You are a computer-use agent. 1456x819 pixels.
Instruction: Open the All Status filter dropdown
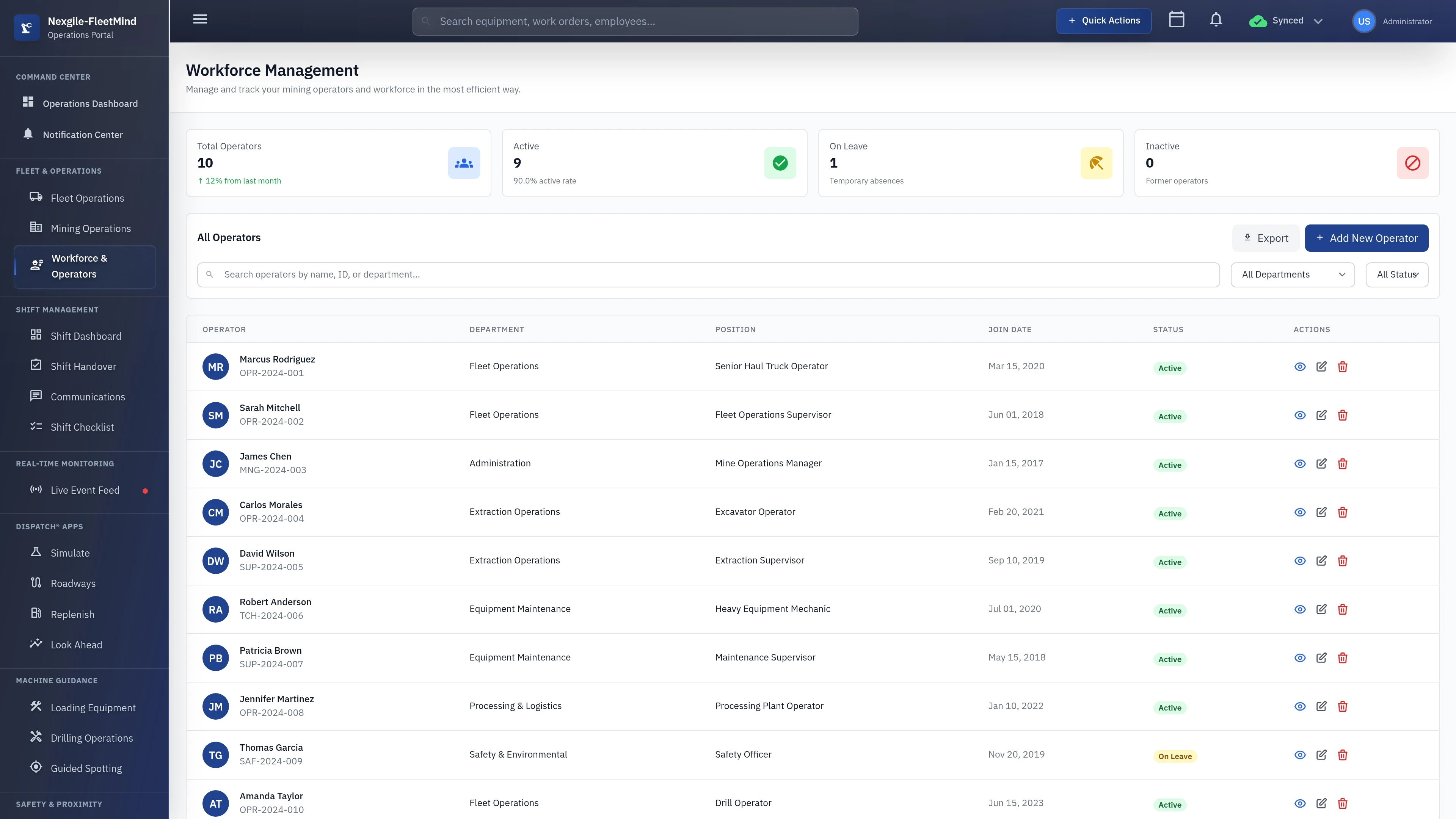(x=1396, y=274)
